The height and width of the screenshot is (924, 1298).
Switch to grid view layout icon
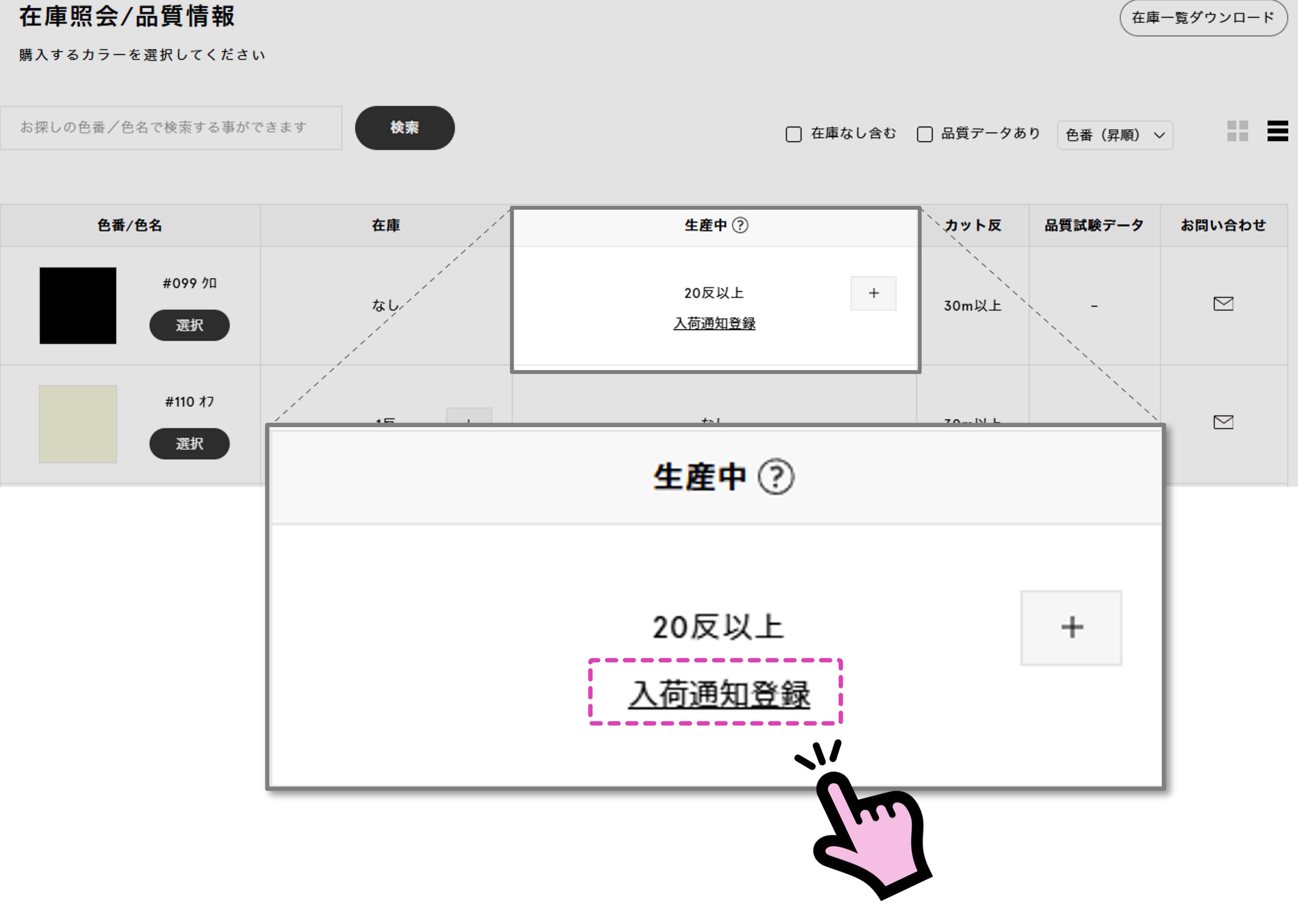pos(1237,132)
